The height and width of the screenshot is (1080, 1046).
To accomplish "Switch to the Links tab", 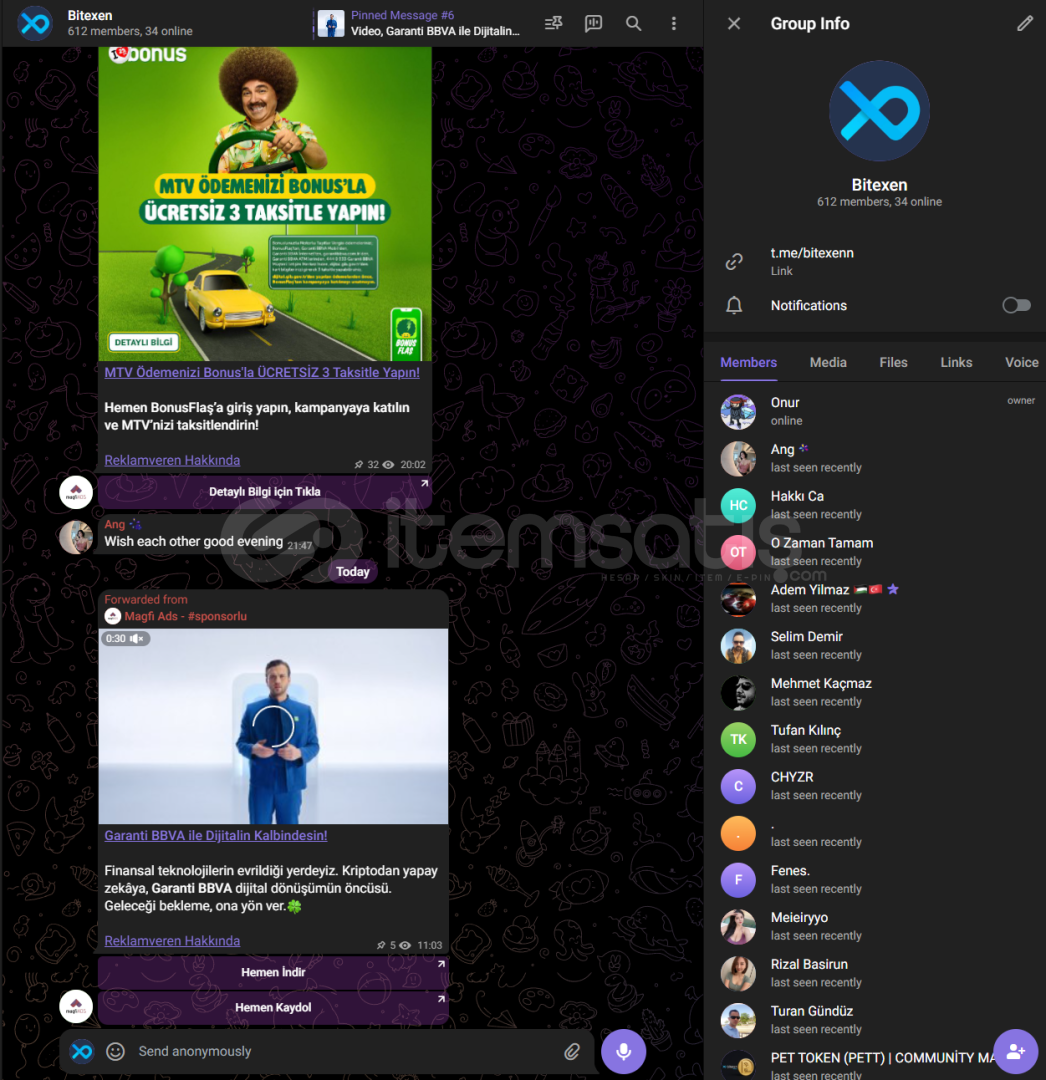I will coord(956,362).
